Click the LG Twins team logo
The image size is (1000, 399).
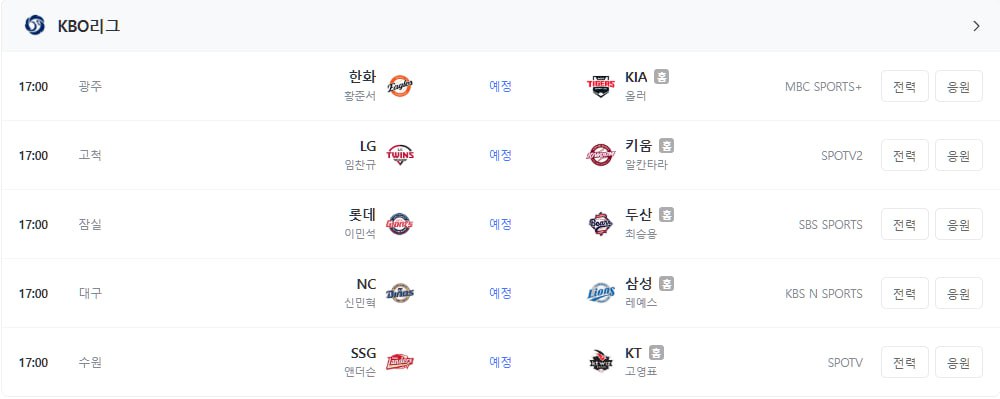coord(400,154)
